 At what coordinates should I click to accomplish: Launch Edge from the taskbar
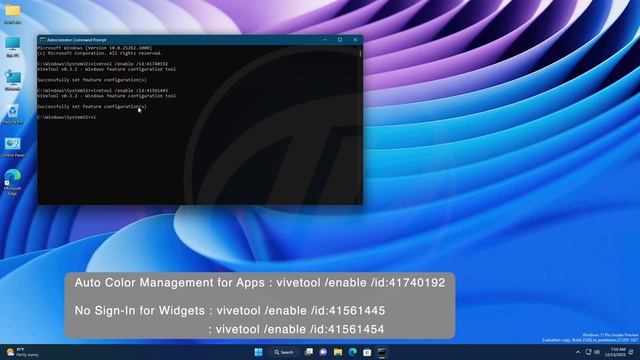click(352, 352)
